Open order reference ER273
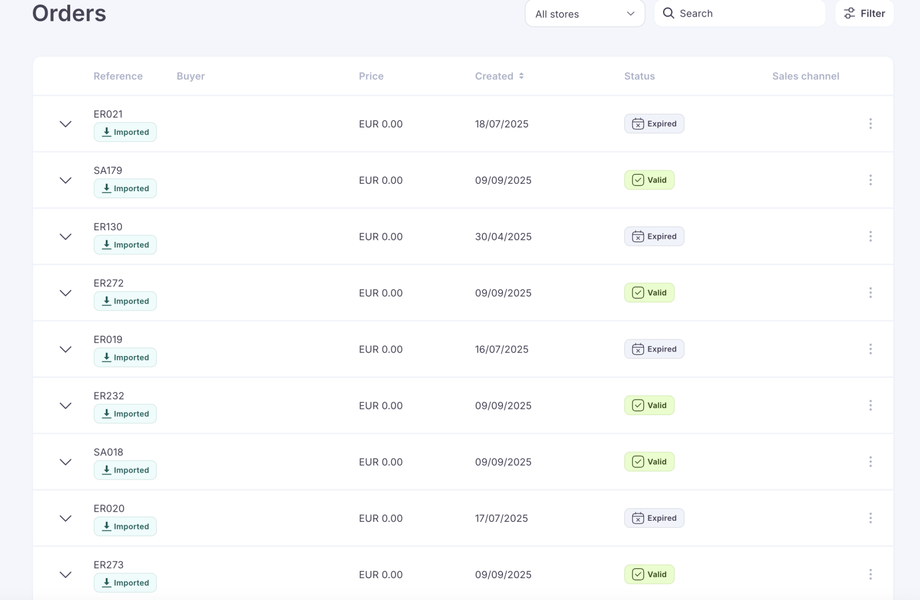 tap(109, 565)
